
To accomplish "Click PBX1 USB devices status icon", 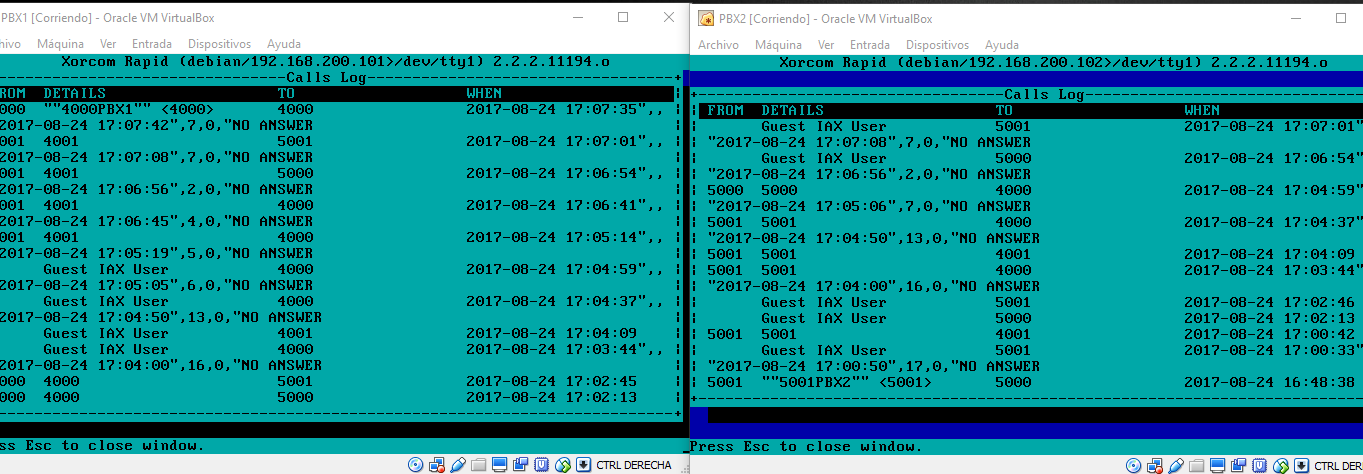I will point(458,465).
